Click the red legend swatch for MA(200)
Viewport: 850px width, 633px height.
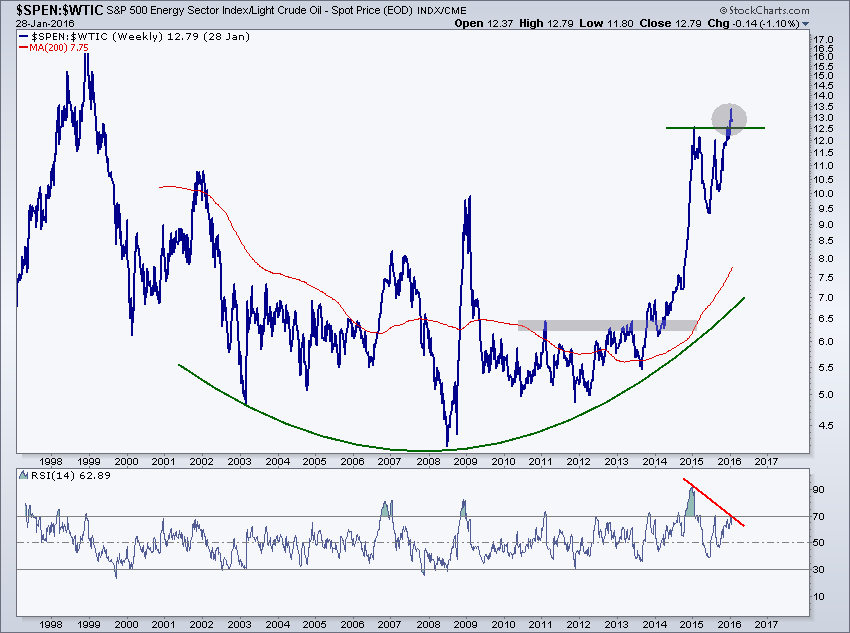[x=23, y=48]
